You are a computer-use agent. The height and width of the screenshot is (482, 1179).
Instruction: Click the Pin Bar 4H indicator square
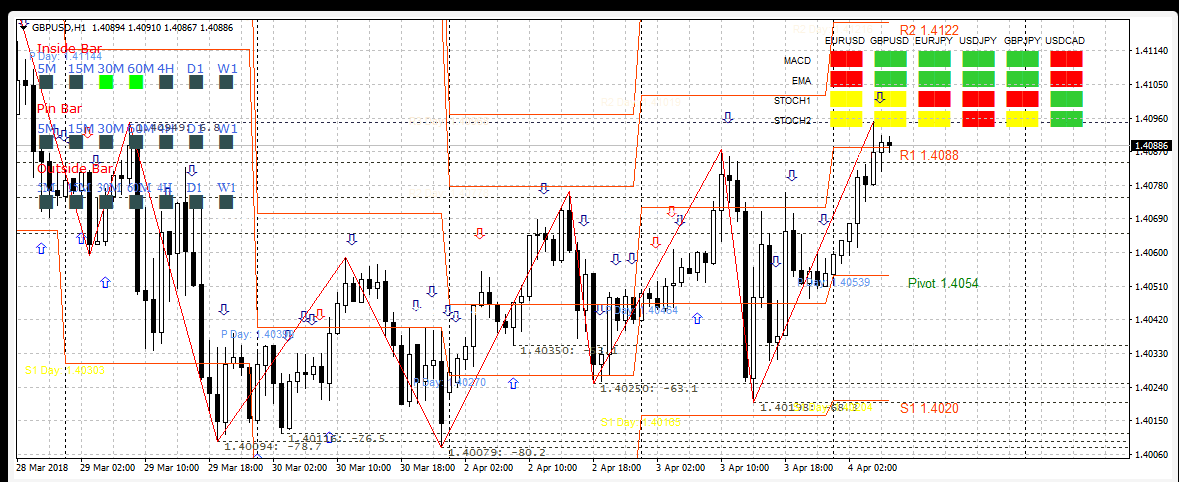(x=166, y=141)
